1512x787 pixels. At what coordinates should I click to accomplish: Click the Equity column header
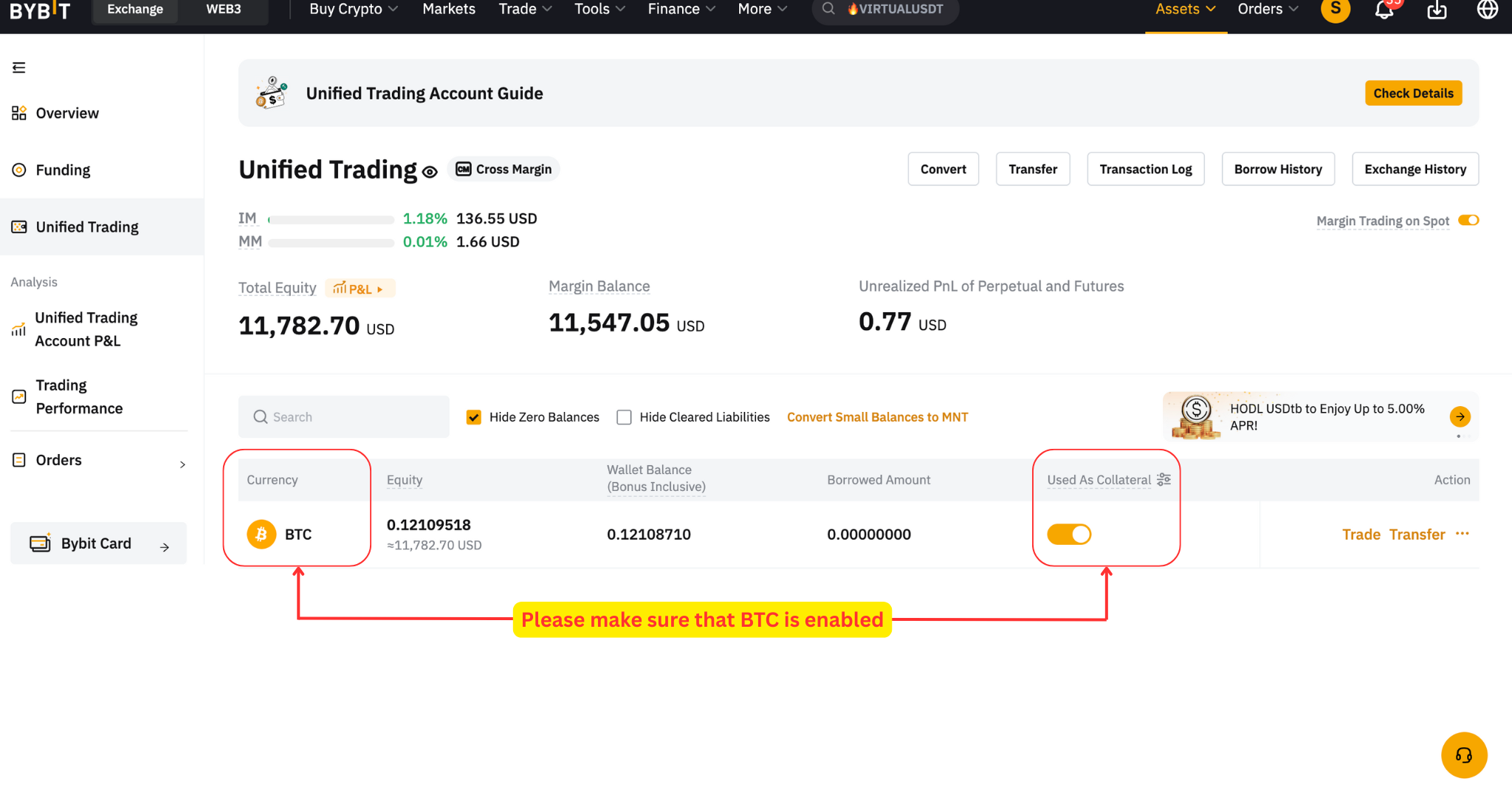click(x=405, y=479)
